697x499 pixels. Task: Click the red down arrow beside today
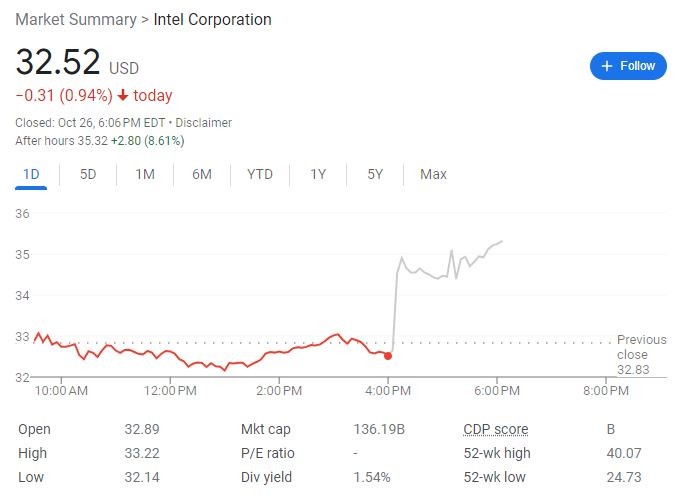coord(122,96)
